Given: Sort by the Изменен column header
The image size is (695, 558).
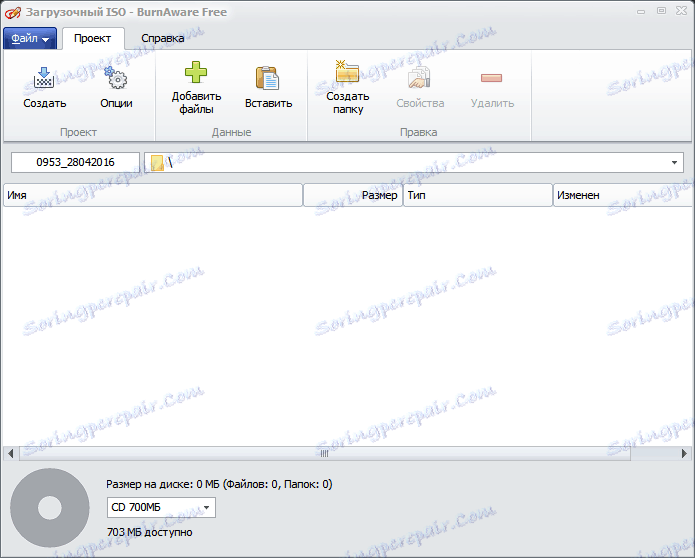Looking at the screenshot, I should coord(624,195).
